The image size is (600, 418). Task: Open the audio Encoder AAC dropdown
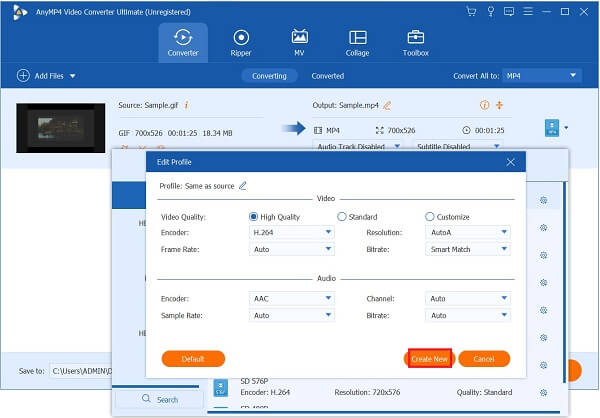click(292, 298)
